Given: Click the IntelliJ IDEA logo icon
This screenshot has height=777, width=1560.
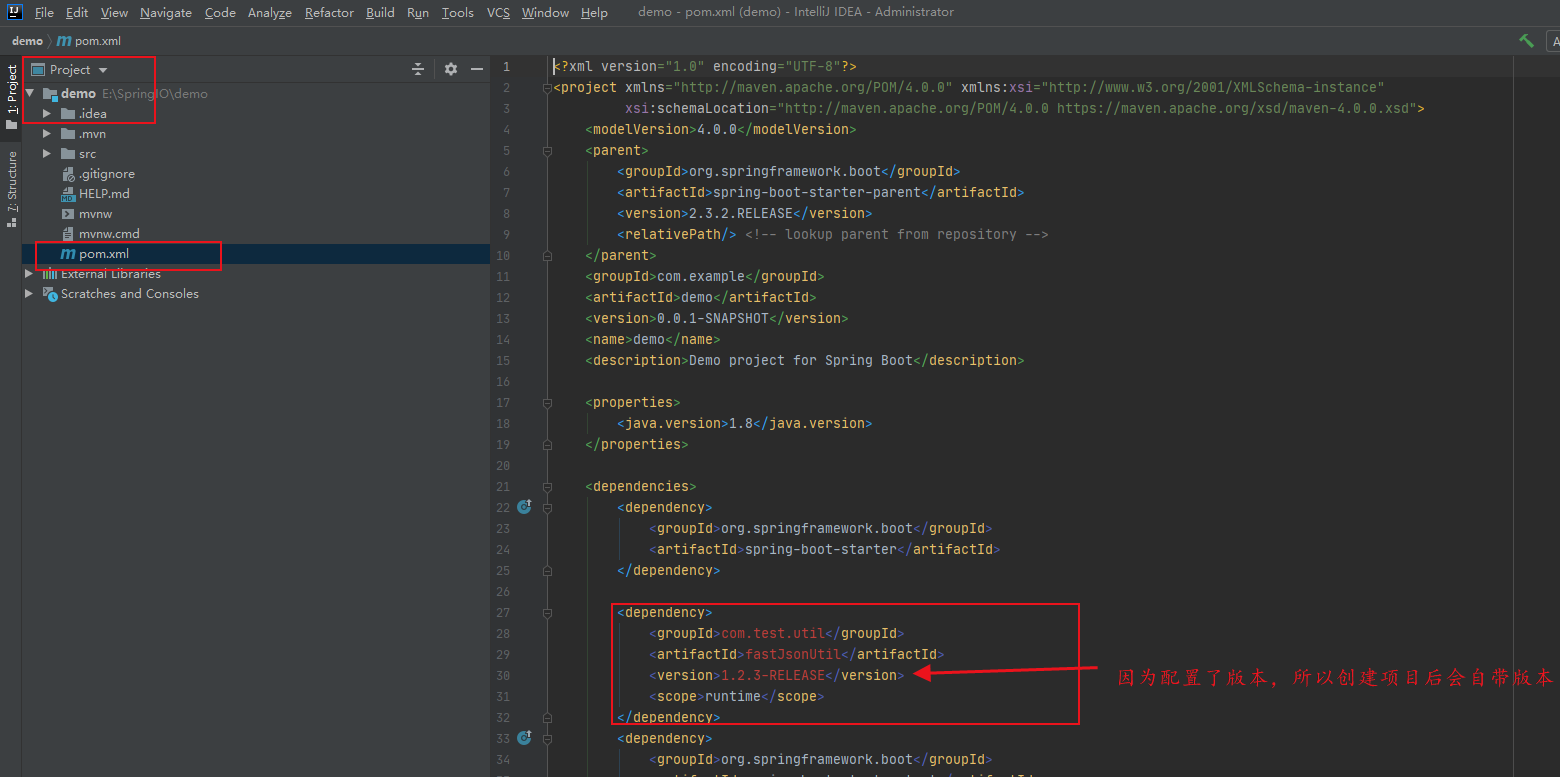Looking at the screenshot, I should point(15,12).
